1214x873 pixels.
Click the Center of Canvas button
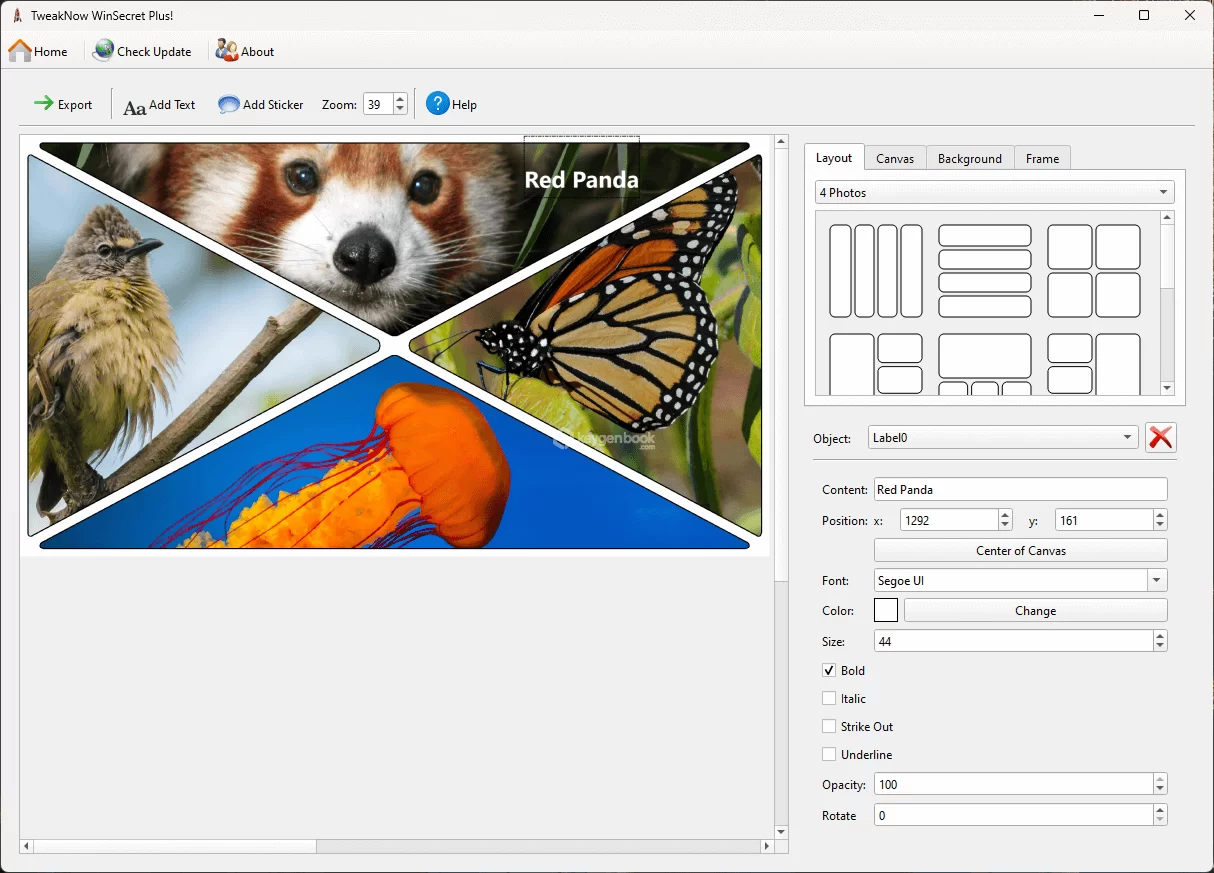click(x=1020, y=551)
